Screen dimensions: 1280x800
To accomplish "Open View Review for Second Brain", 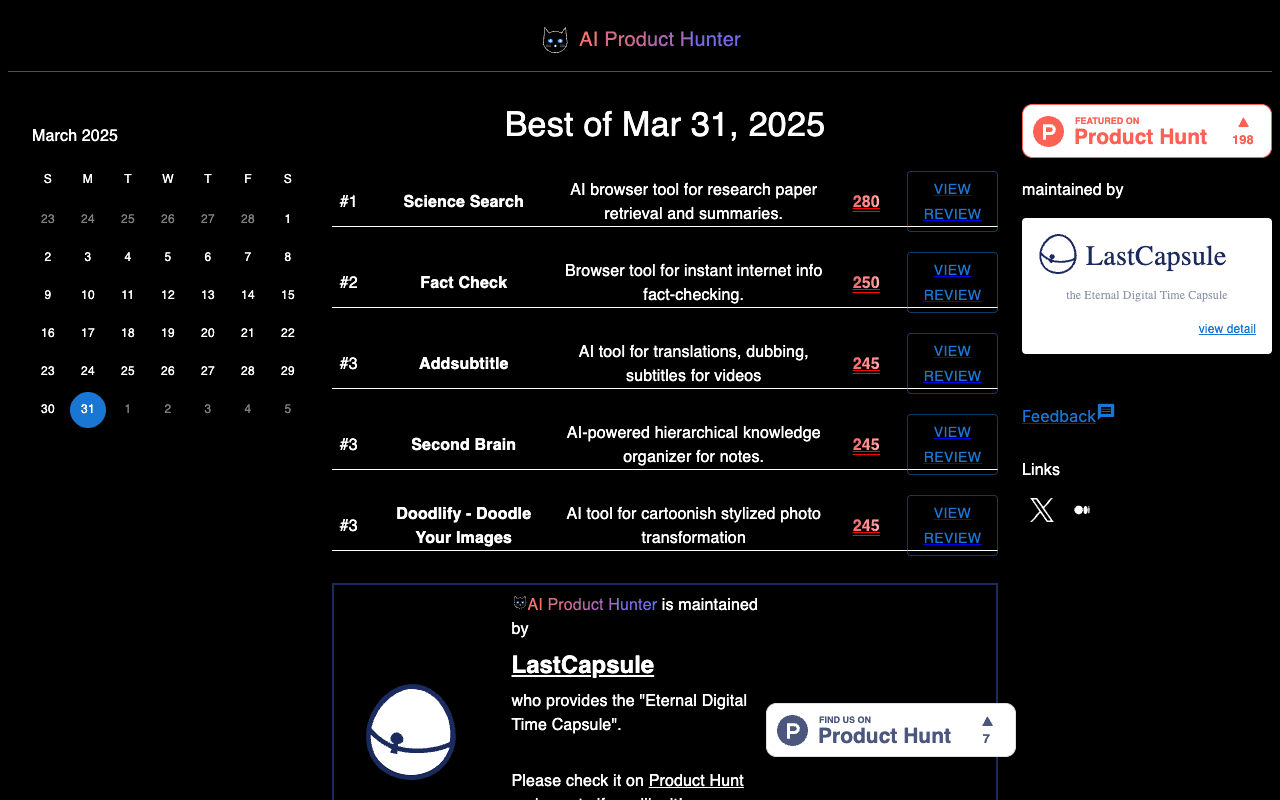I will point(952,444).
